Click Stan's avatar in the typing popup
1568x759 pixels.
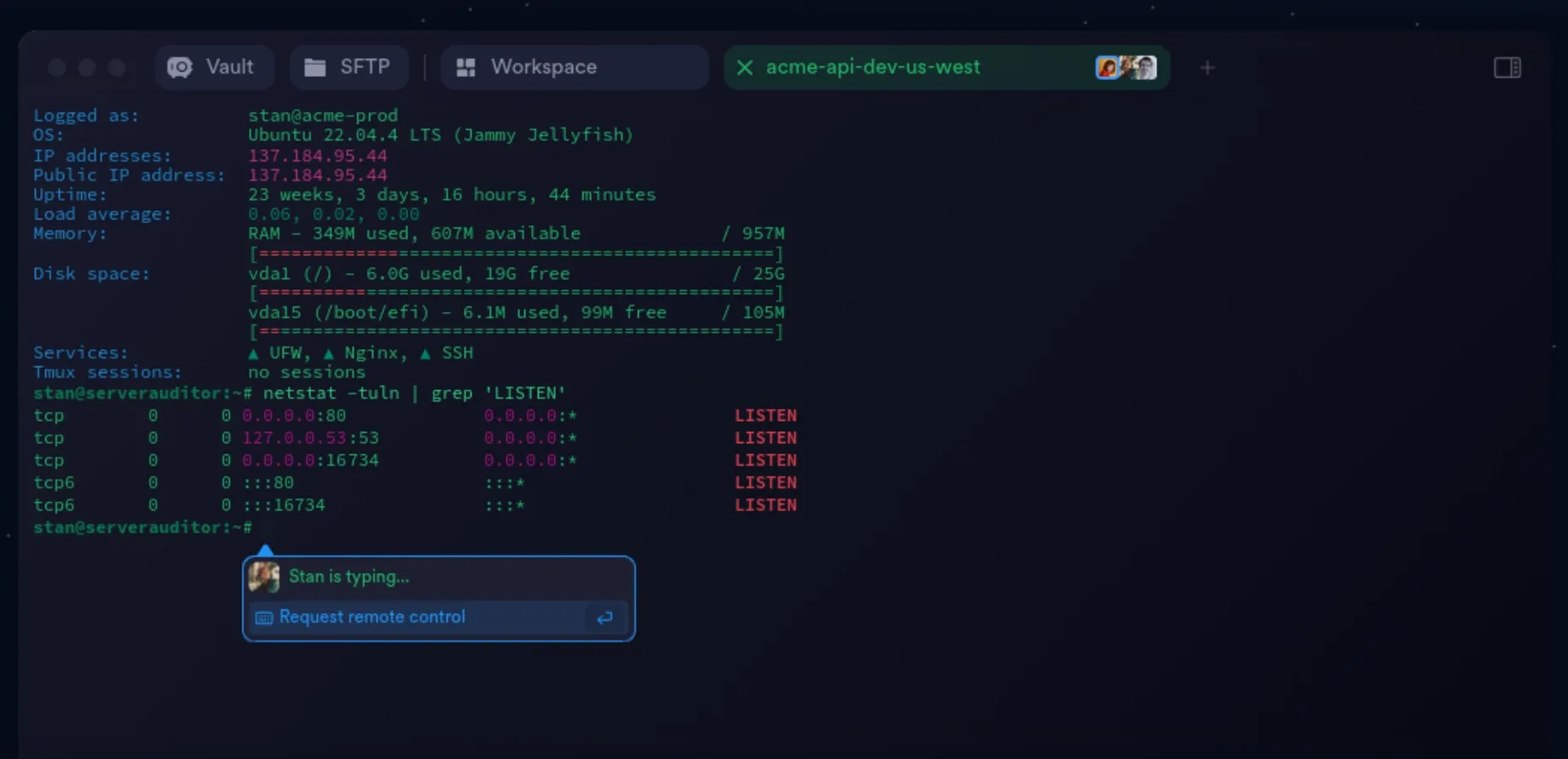264,577
